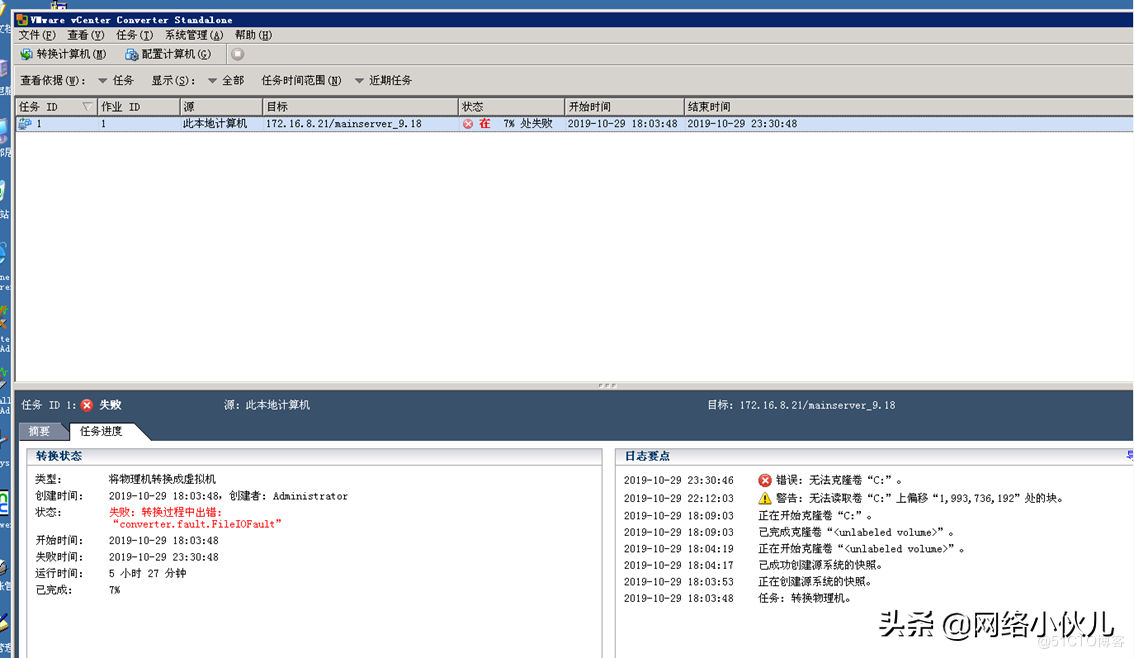Open the 任务 menu
Viewport: 1134px width, 658px height.
click(135, 35)
